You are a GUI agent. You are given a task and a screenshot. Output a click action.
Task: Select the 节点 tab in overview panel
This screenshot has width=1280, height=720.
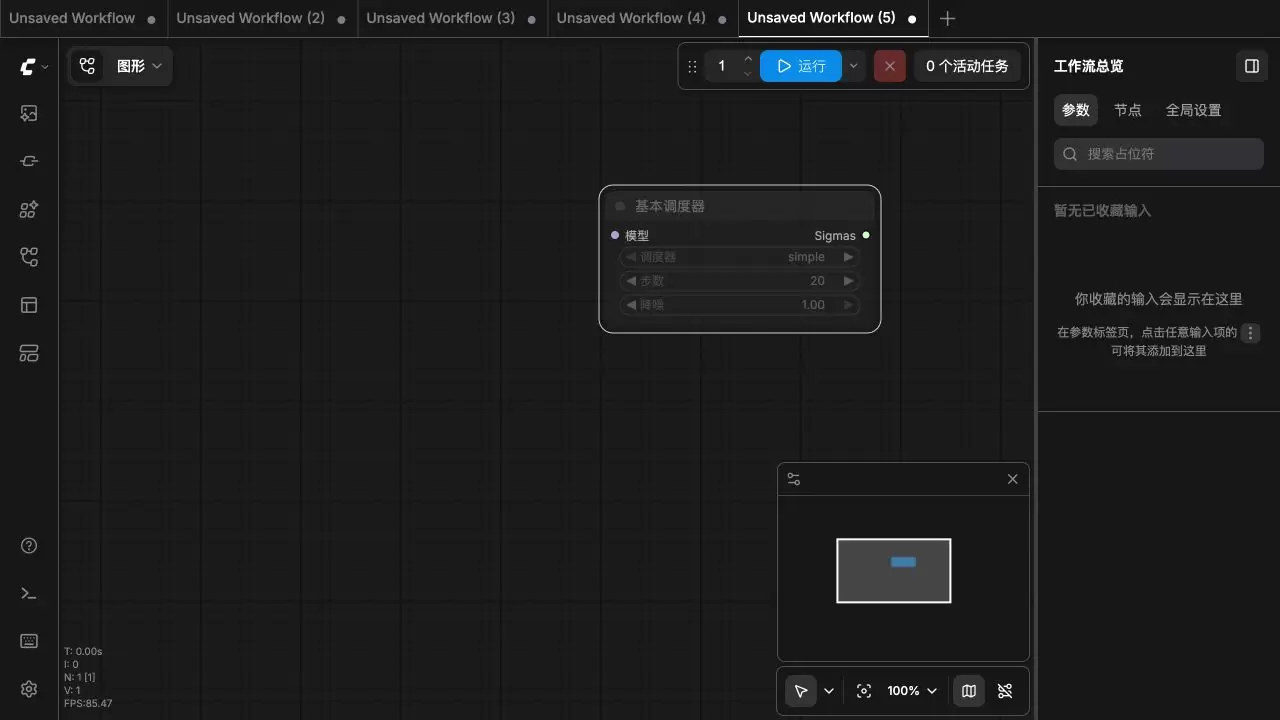[x=1128, y=110]
